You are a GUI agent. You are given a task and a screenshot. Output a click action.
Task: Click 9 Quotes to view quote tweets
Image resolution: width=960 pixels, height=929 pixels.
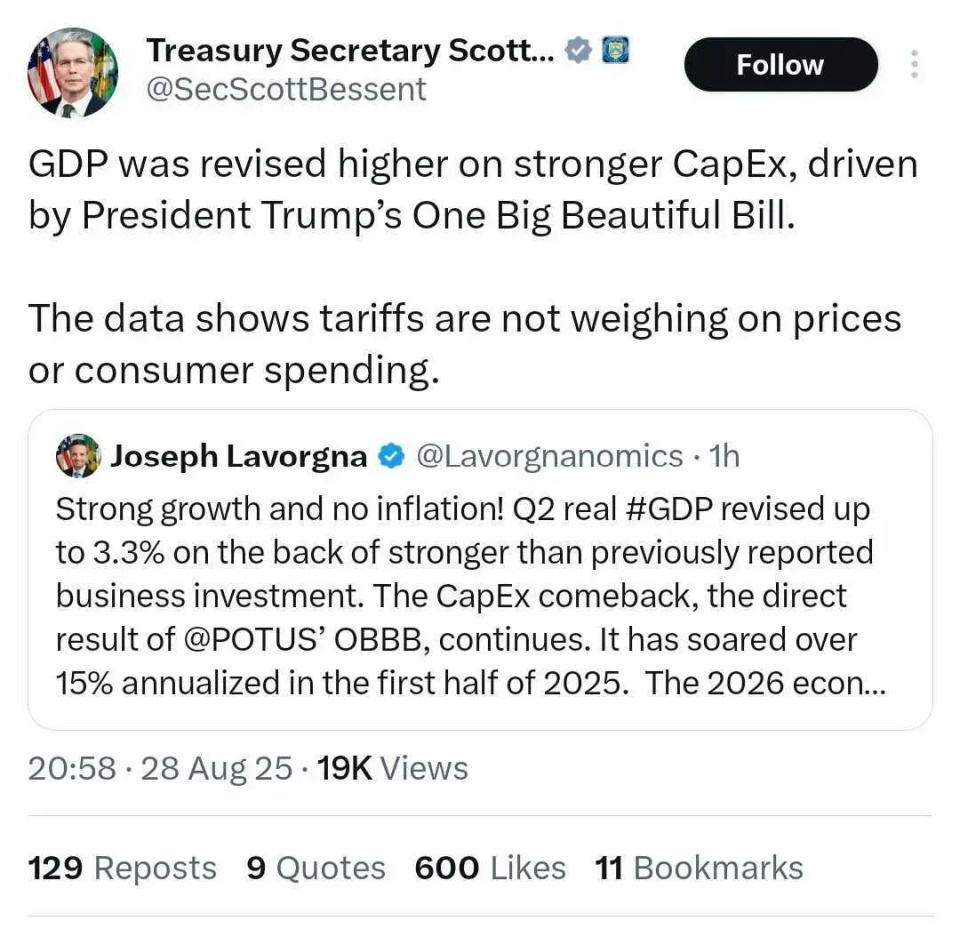tap(315, 868)
